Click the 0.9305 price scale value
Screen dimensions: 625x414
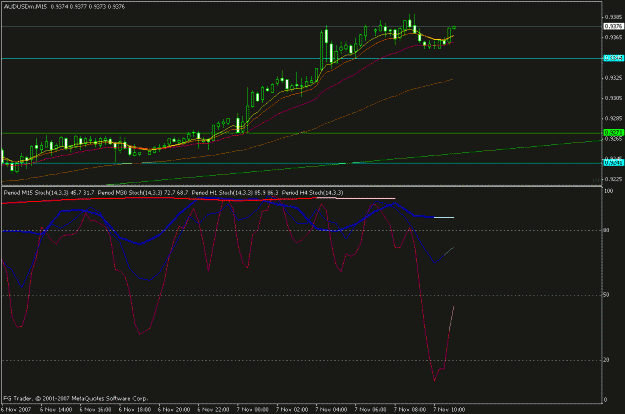tap(613, 98)
